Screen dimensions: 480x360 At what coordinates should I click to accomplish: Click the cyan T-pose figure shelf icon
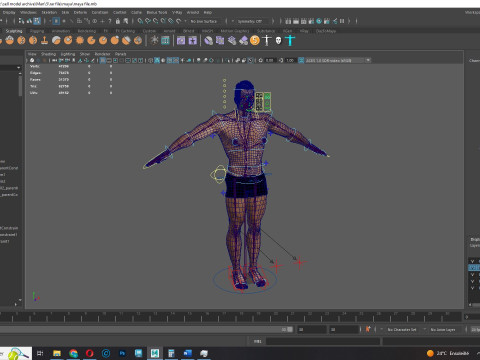point(290,41)
